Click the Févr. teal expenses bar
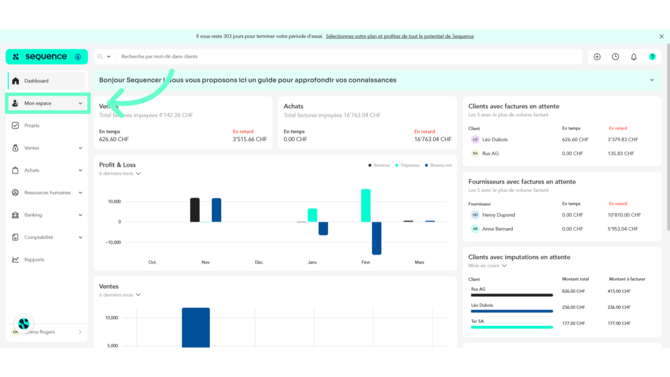670x377 pixels. tap(366, 206)
